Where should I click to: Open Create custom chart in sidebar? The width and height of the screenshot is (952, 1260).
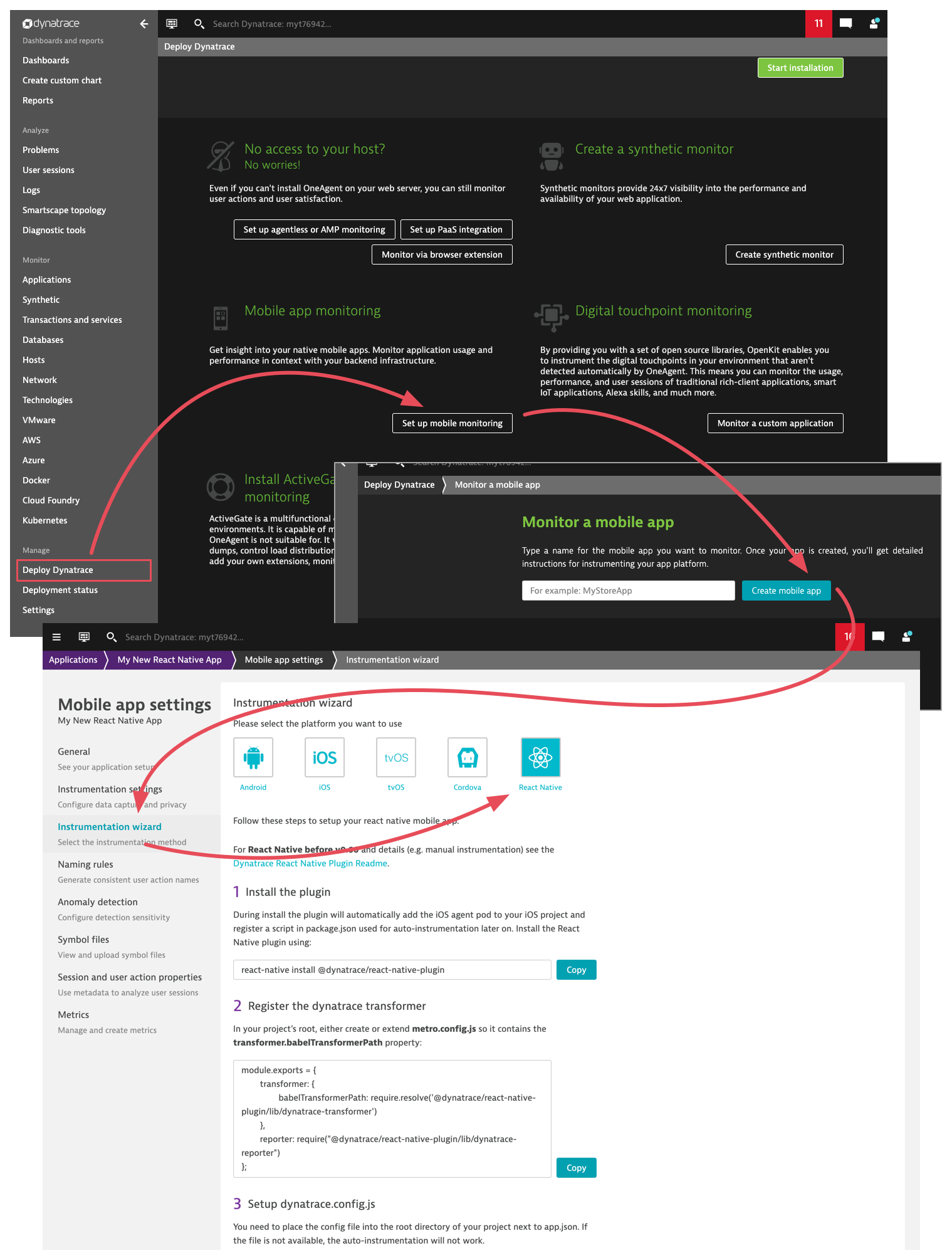[x=62, y=80]
